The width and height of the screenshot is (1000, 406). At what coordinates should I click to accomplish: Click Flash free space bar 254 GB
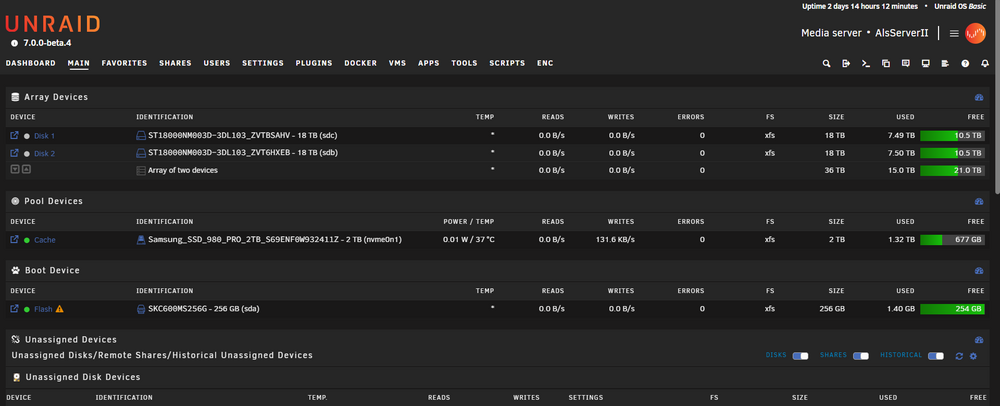pos(953,309)
